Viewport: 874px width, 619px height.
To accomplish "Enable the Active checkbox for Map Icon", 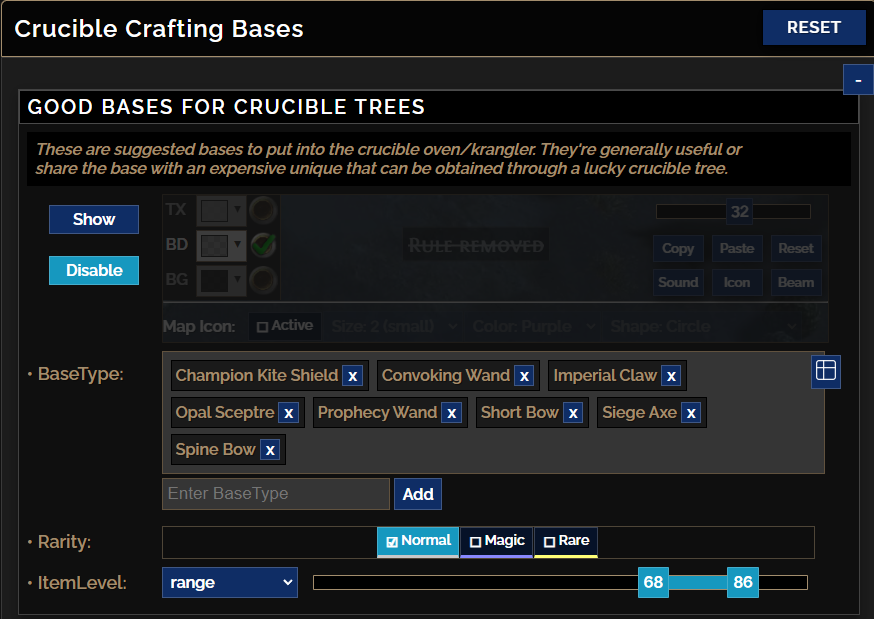I will (x=284, y=326).
